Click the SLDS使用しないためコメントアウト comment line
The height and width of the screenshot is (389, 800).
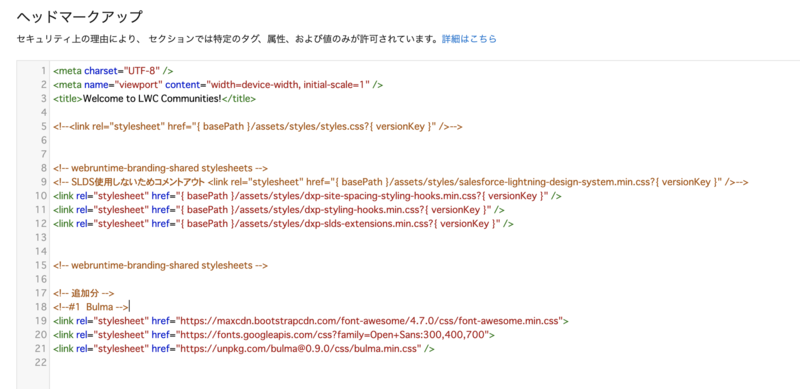point(401,182)
